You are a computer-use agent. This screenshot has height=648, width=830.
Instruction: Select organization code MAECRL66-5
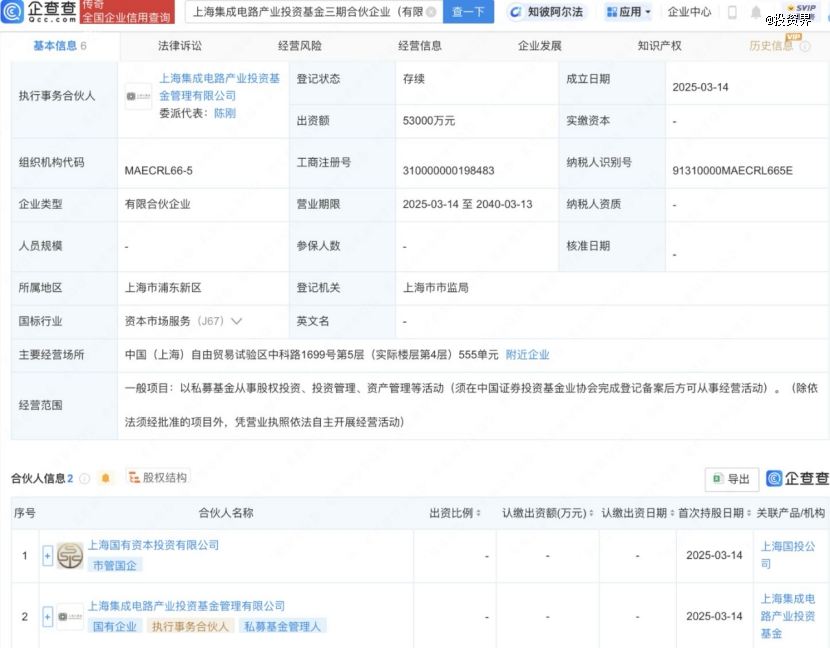[x=159, y=170]
